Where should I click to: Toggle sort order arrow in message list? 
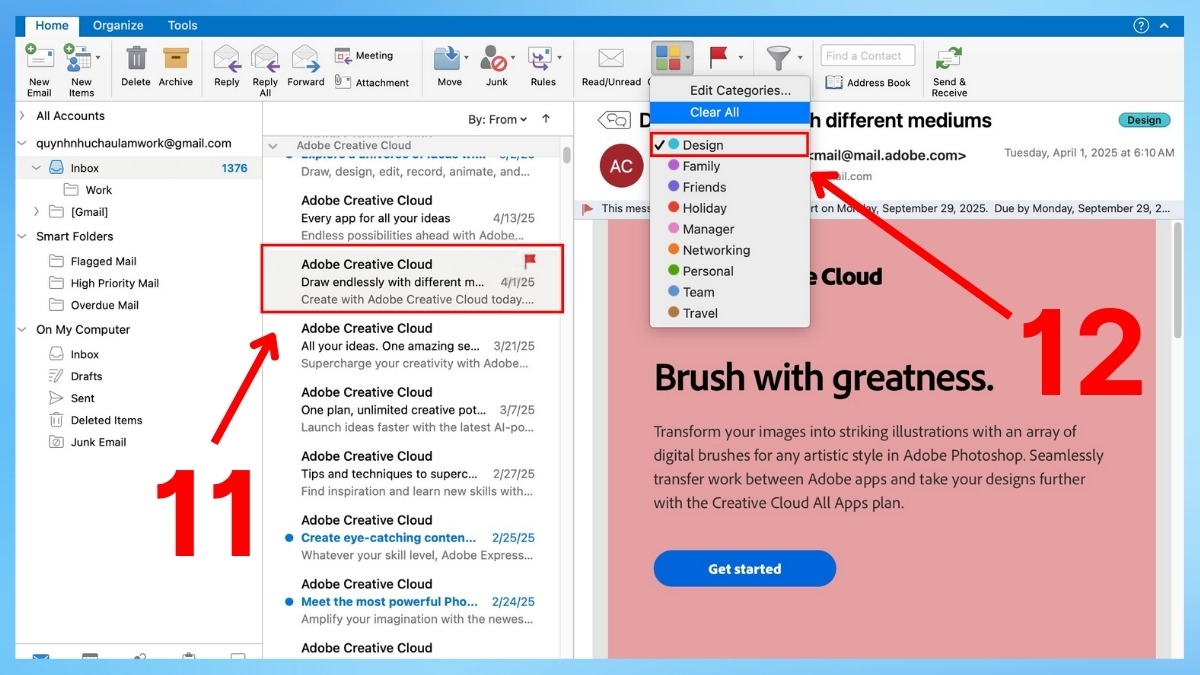pos(546,119)
